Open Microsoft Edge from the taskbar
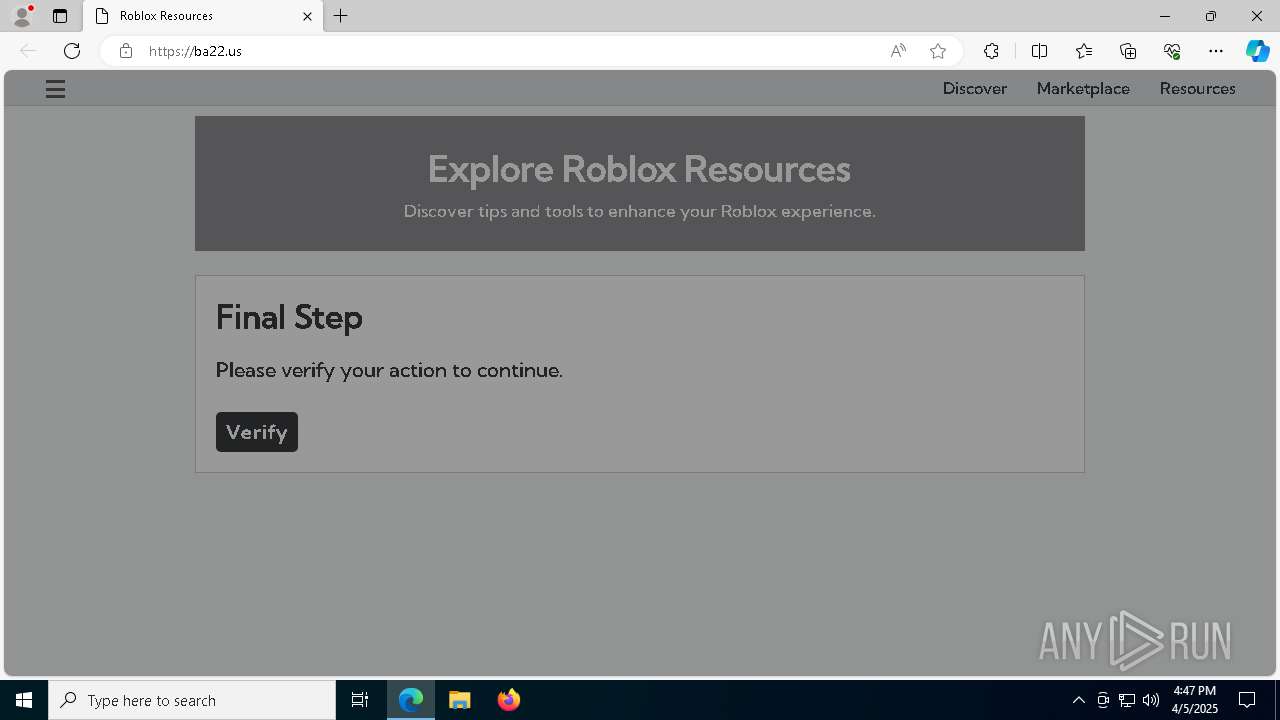 [x=411, y=700]
